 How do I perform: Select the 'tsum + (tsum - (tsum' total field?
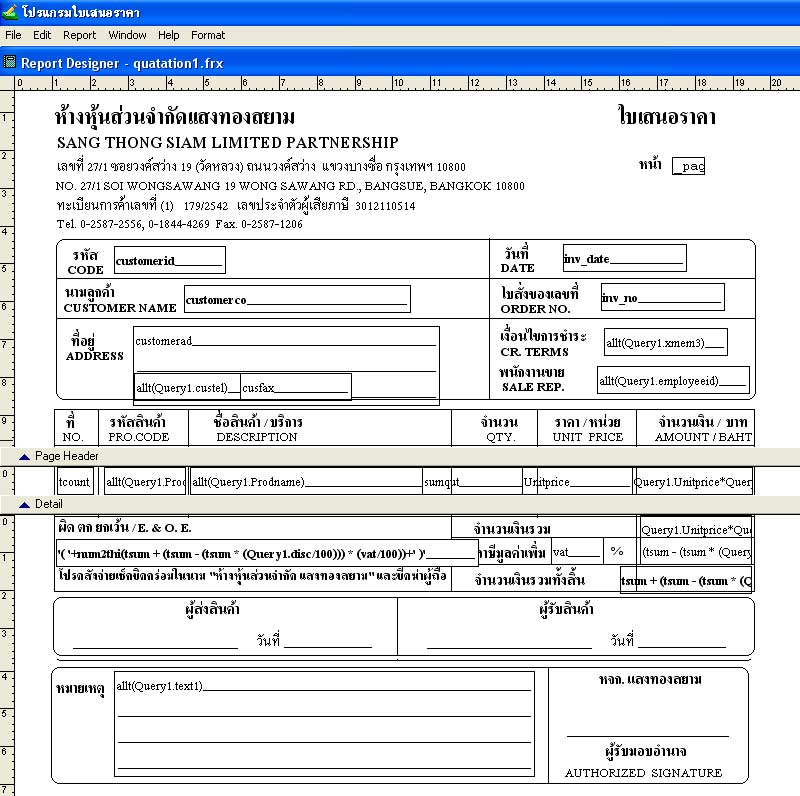(x=686, y=580)
